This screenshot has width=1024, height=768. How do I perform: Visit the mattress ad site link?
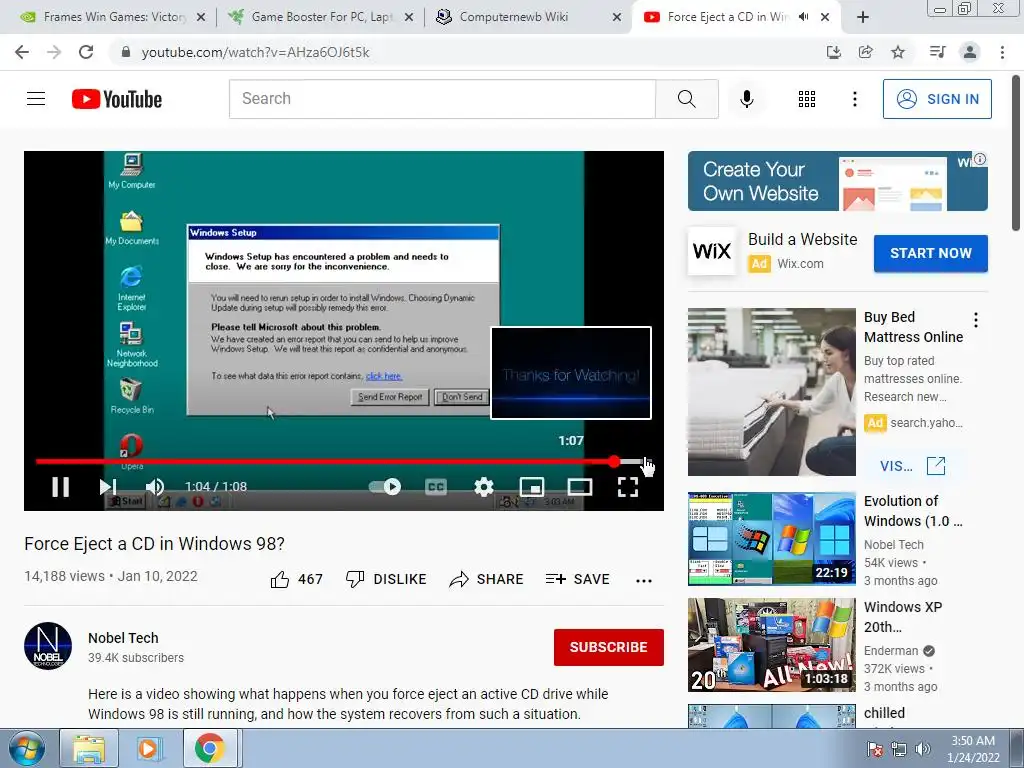[912, 466]
